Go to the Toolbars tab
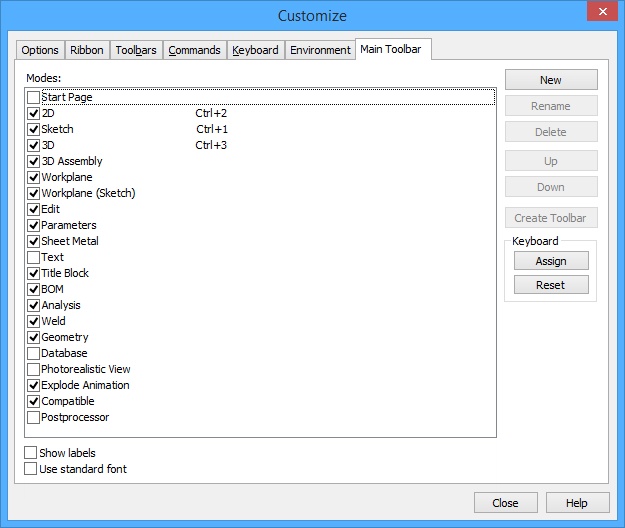This screenshot has width=625, height=528. (135, 50)
